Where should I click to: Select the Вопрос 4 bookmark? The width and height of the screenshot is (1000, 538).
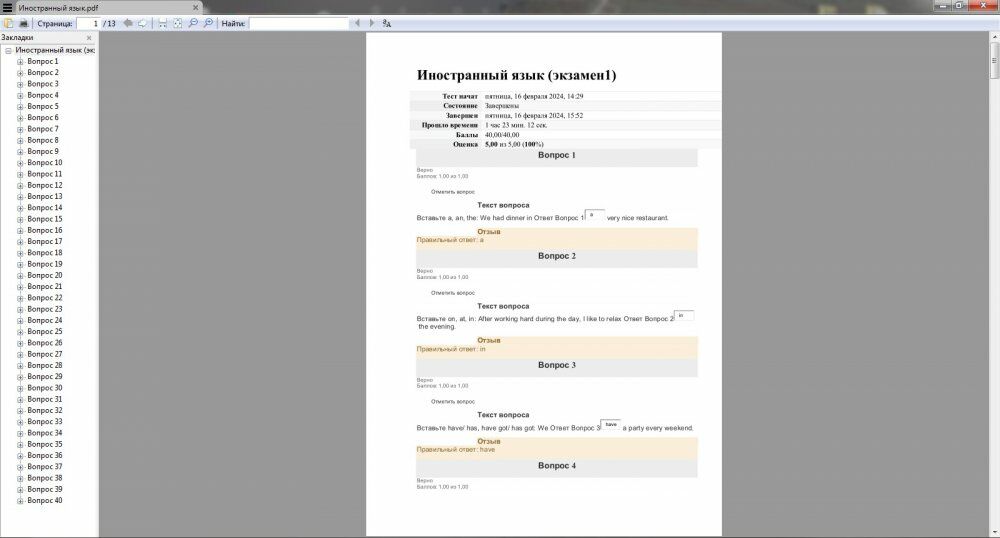click(x=43, y=95)
